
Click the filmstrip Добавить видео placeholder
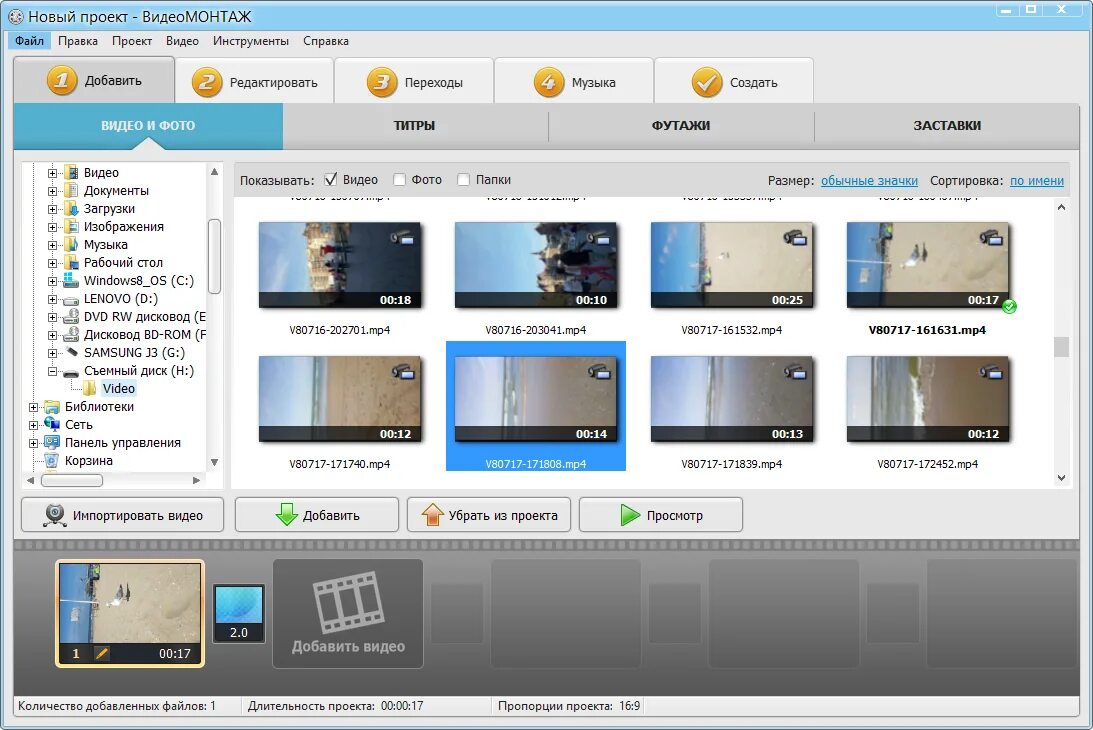[x=348, y=614]
